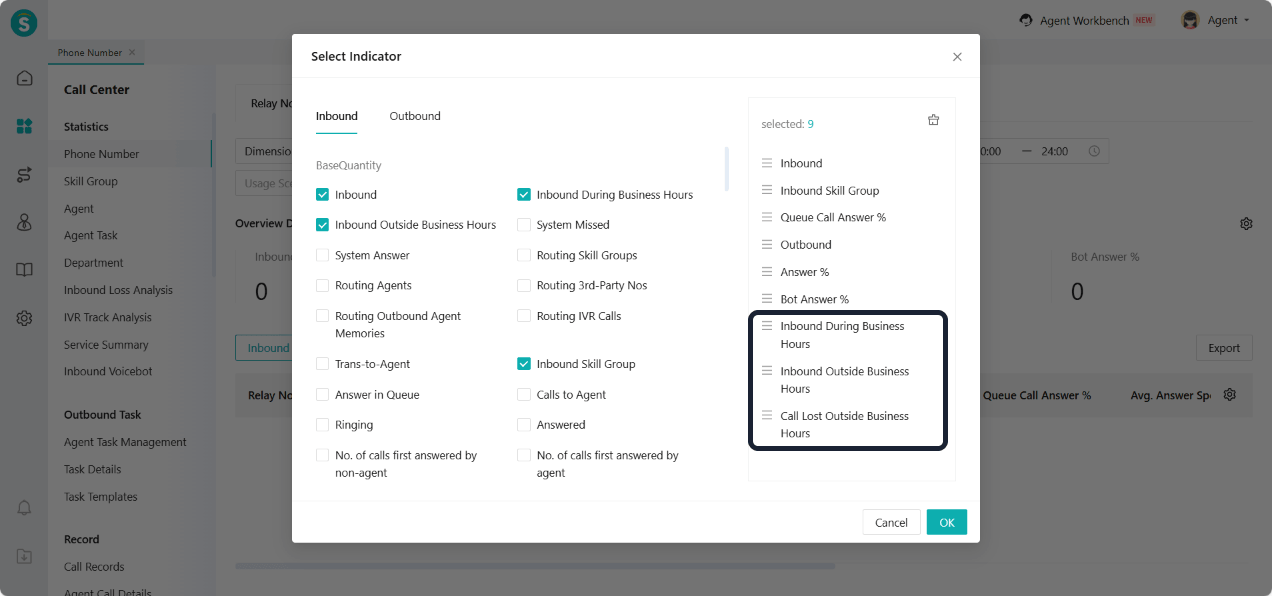The height and width of the screenshot is (596, 1272).
Task: Open the home icon in left sidebar
Action: (x=25, y=78)
